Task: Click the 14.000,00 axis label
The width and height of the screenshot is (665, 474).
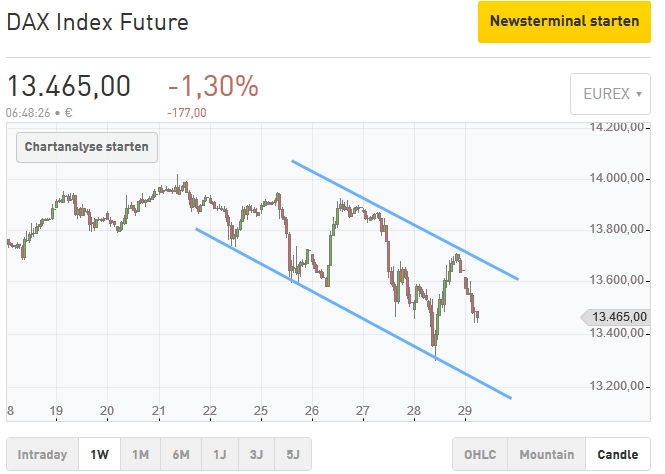Action: [x=615, y=178]
